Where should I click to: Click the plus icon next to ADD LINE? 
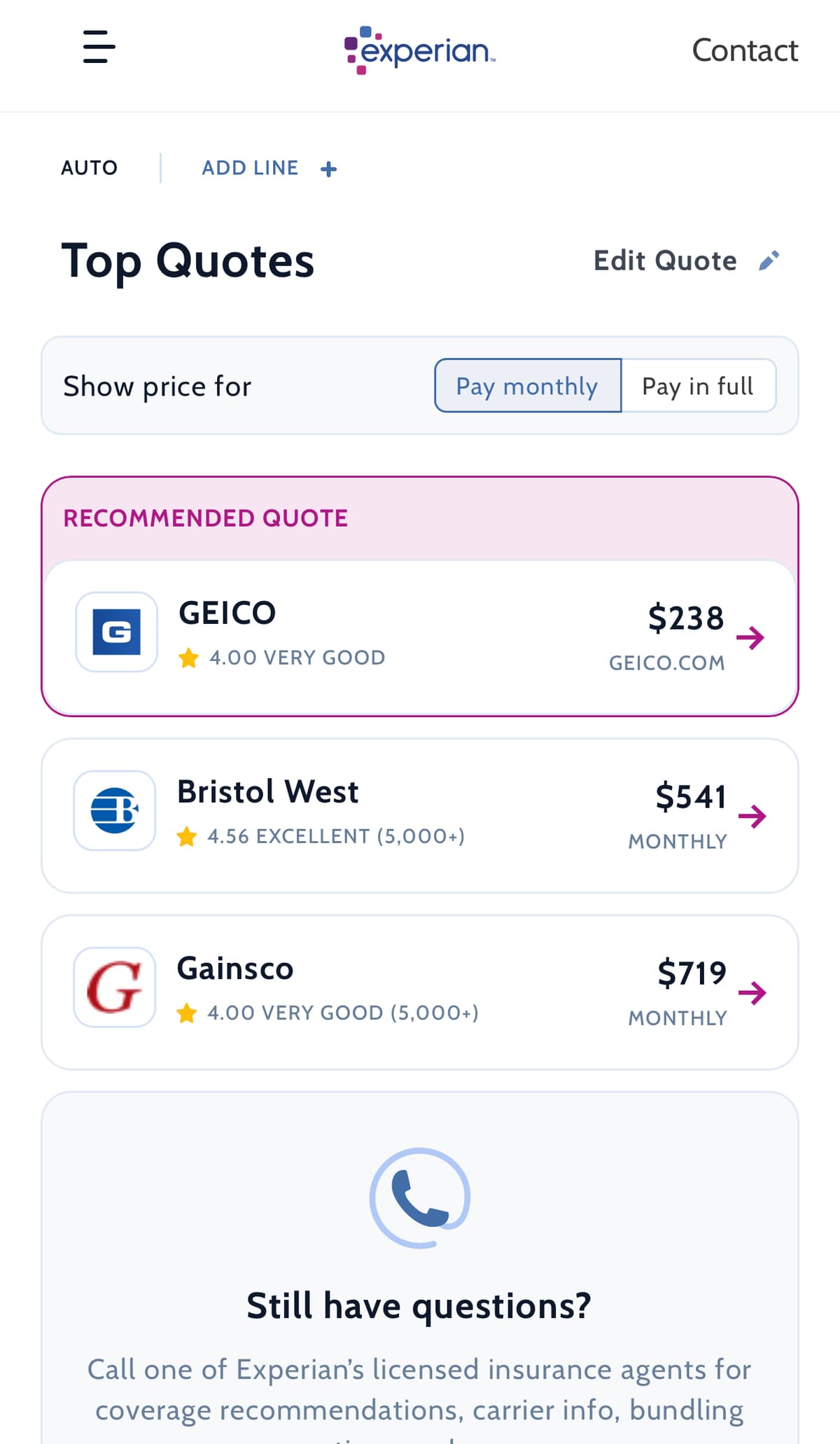(328, 168)
